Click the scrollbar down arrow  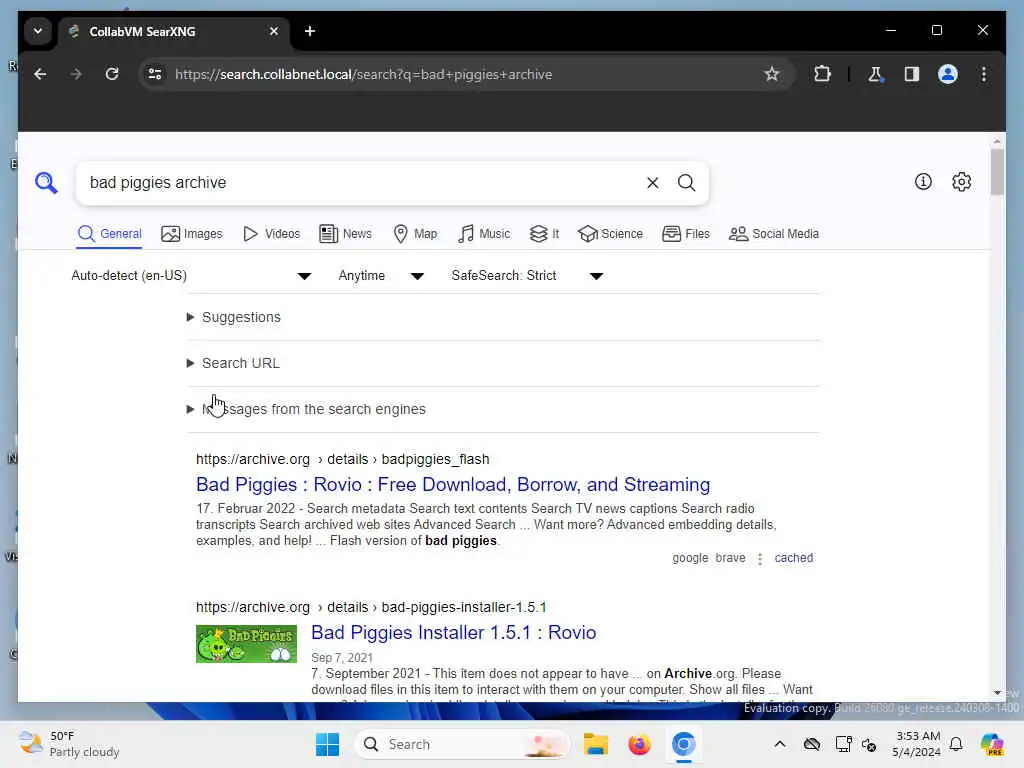pos(997,692)
